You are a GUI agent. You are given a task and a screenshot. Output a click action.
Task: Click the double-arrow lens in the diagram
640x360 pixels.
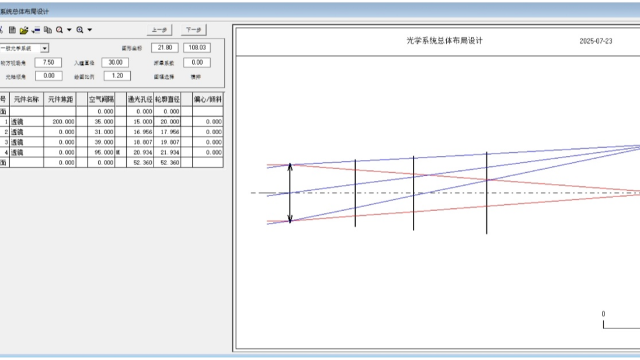tap(290, 193)
